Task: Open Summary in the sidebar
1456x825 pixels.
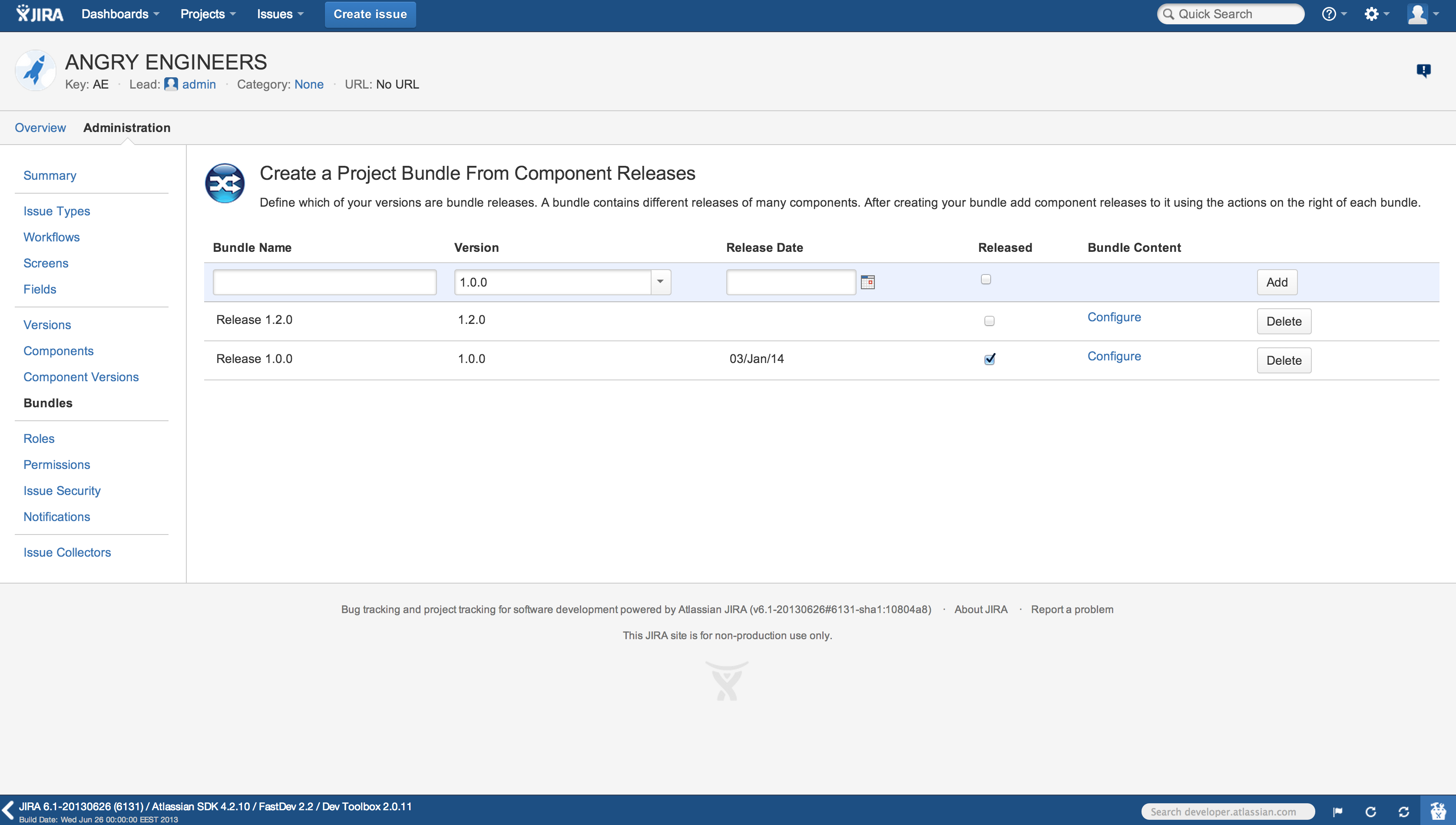Action: (x=50, y=176)
